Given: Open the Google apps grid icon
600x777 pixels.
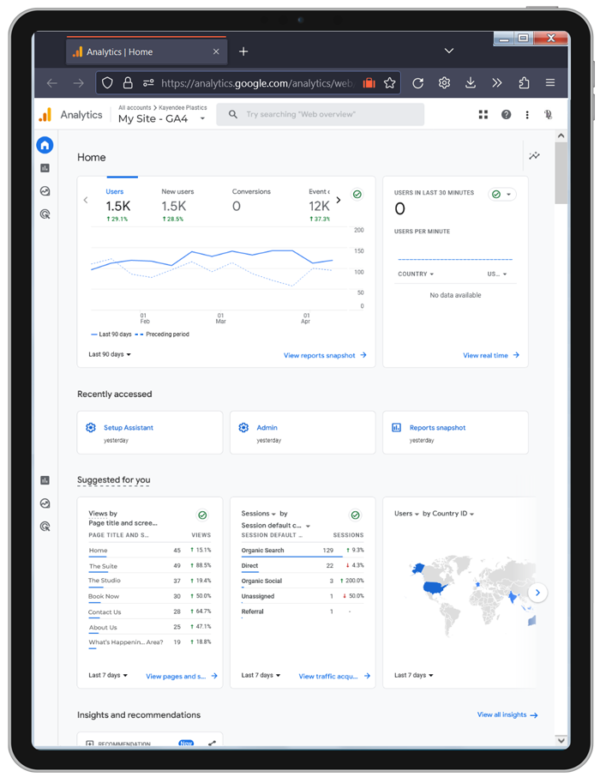Looking at the screenshot, I should coord(483,114).
